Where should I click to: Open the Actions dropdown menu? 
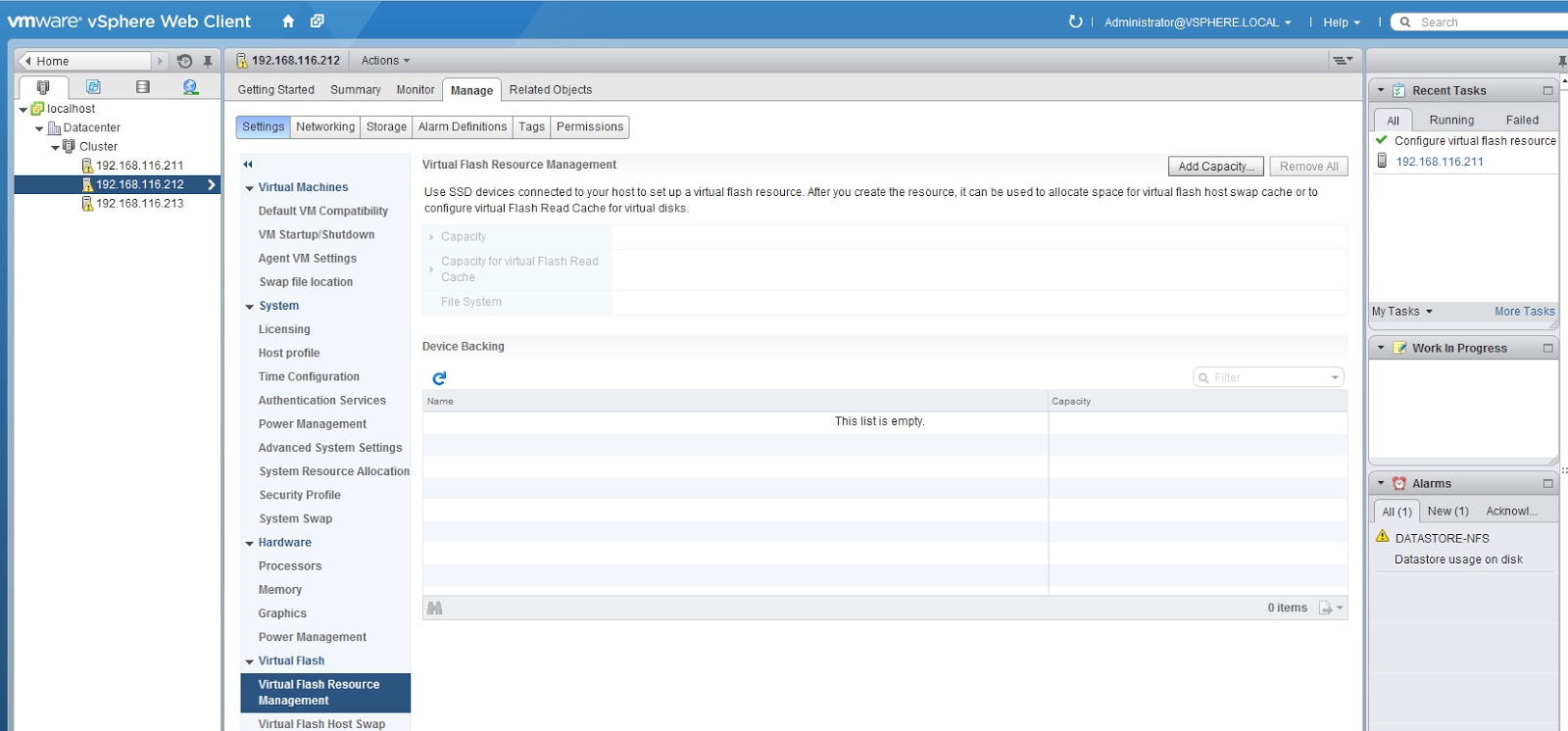[x=385, y=61]
